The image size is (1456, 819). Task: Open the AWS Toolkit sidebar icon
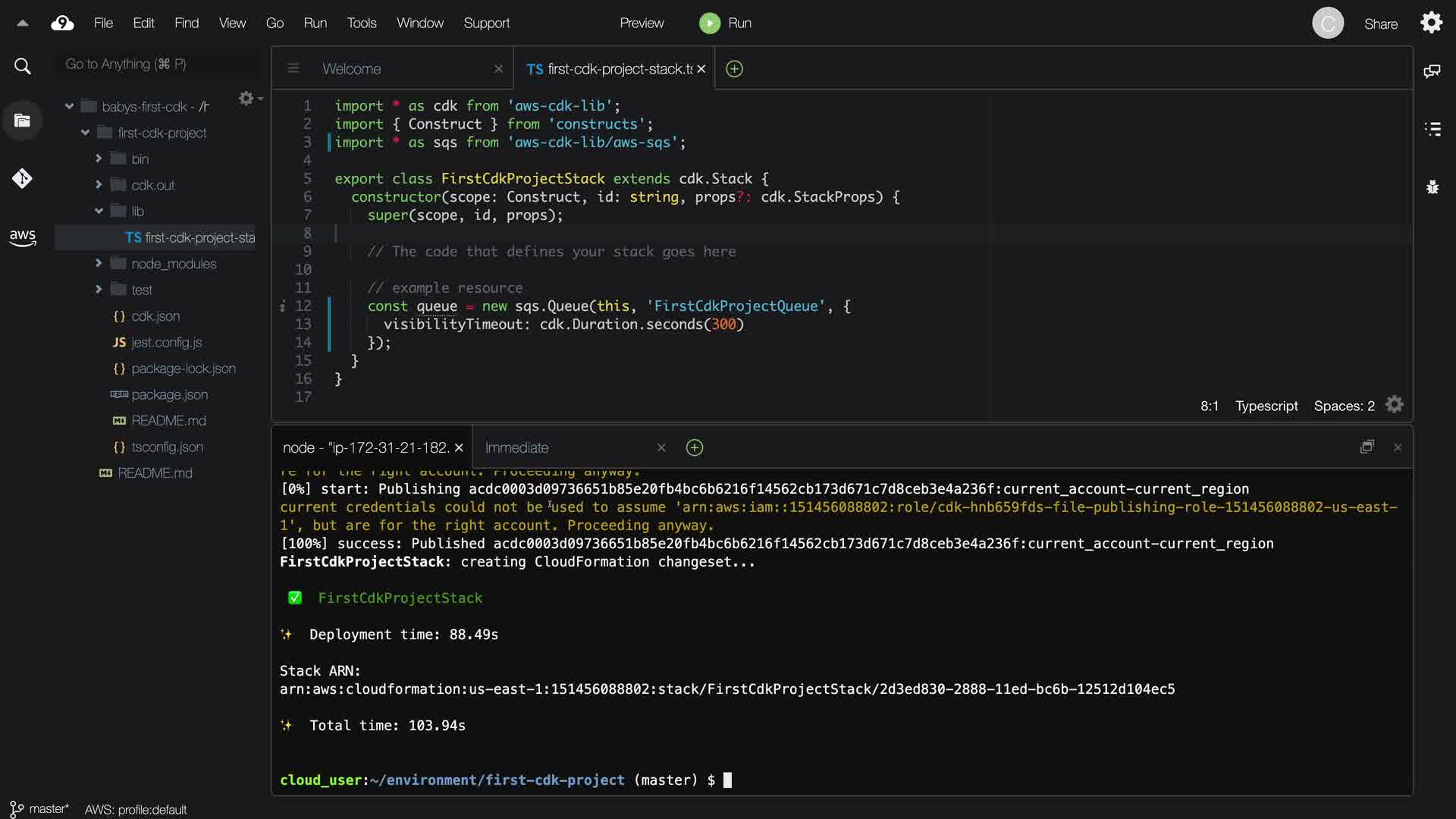point(23,237)
